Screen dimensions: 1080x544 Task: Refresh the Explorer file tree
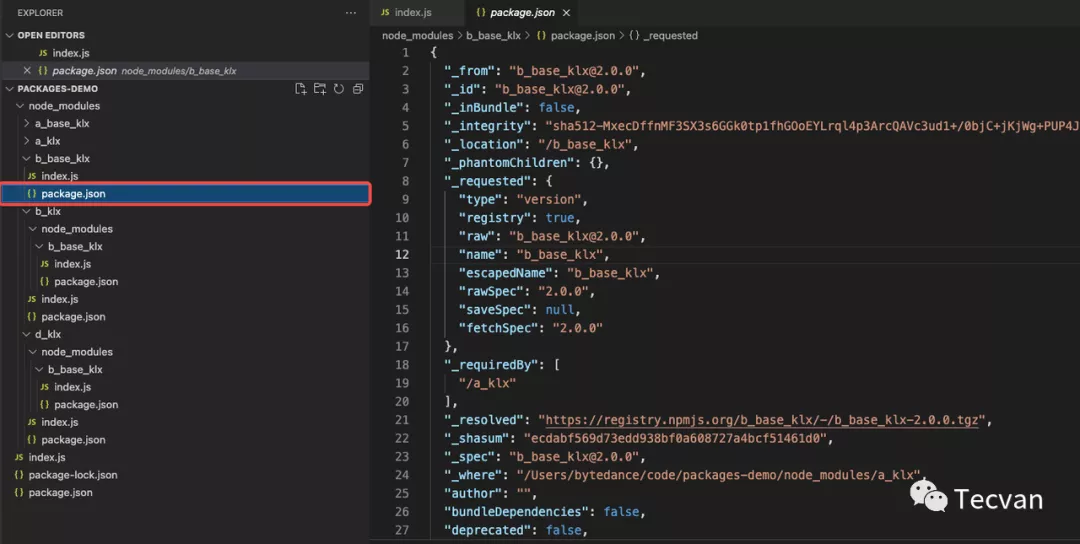point(339,89)
